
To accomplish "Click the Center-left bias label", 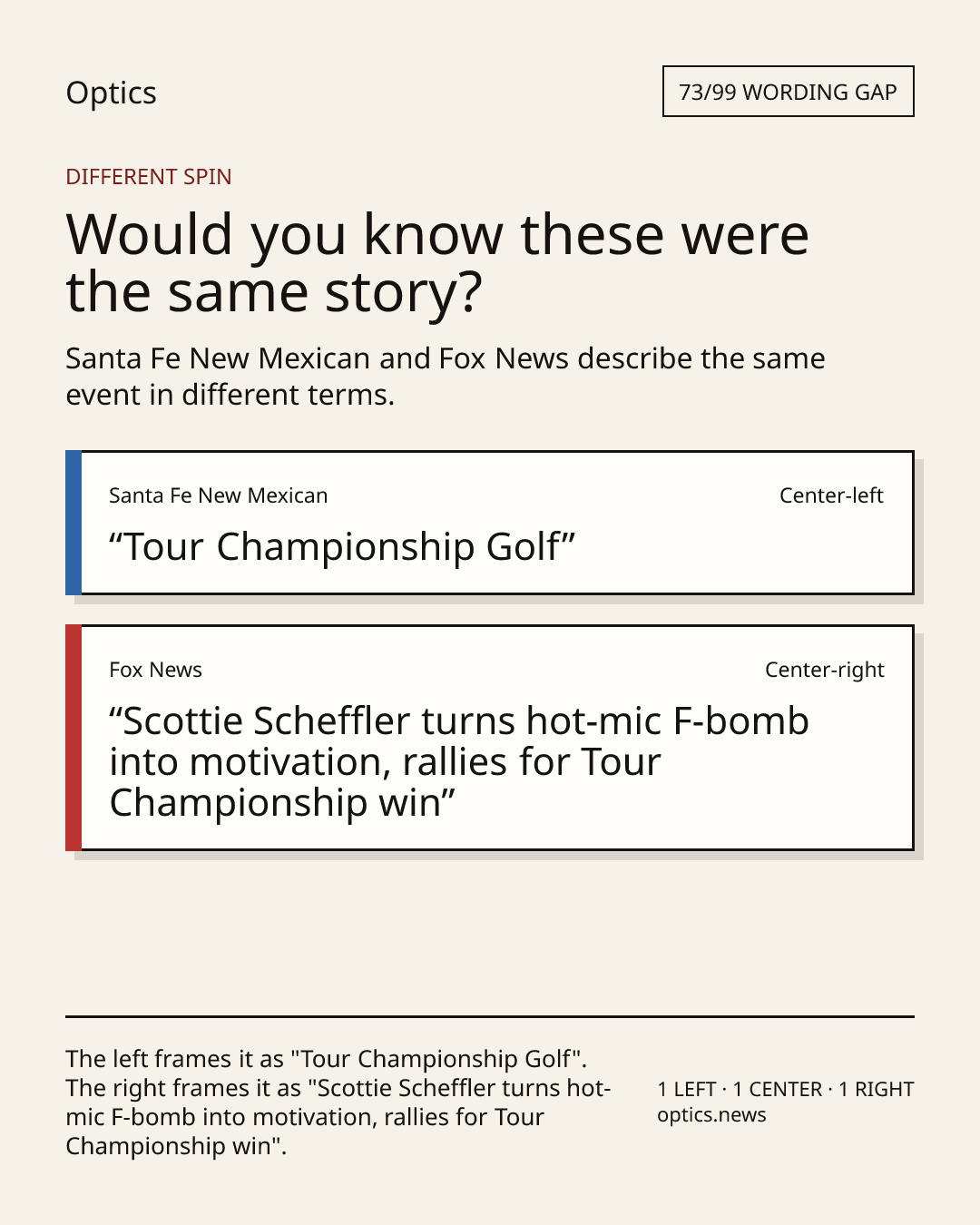I will 831,495.
